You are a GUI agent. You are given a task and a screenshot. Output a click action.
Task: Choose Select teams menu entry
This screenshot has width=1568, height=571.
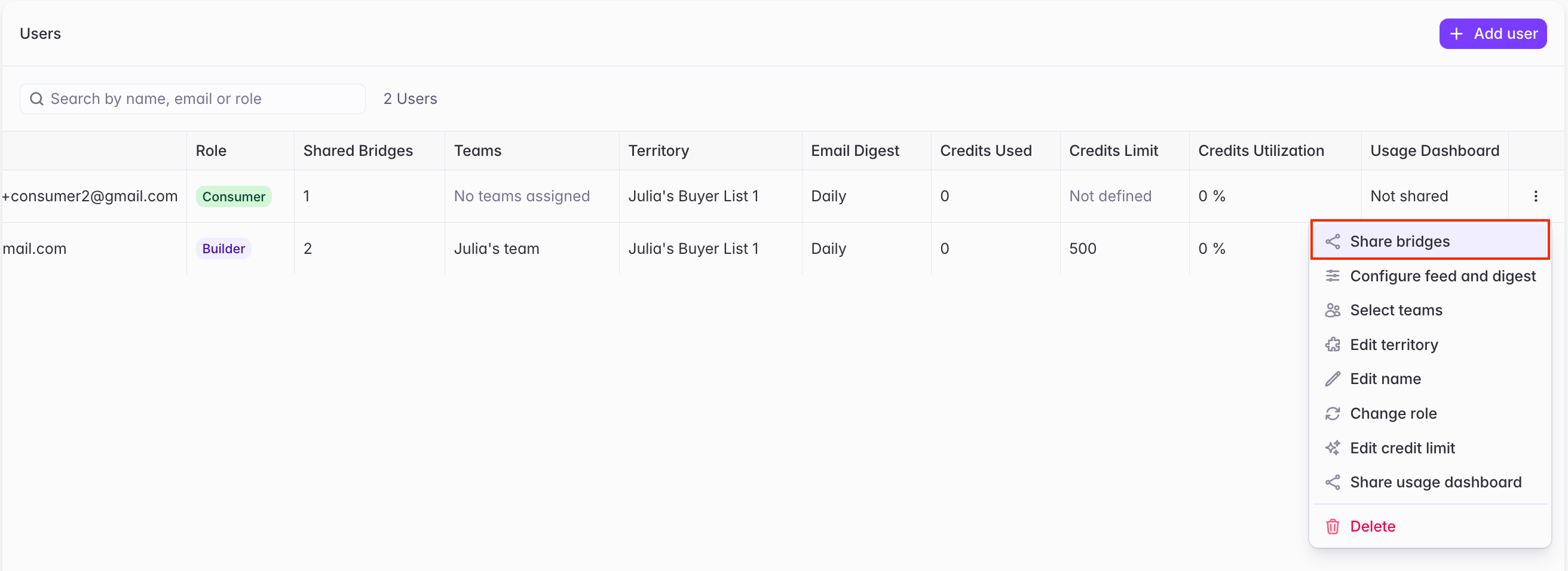(x=1429, y=310)
